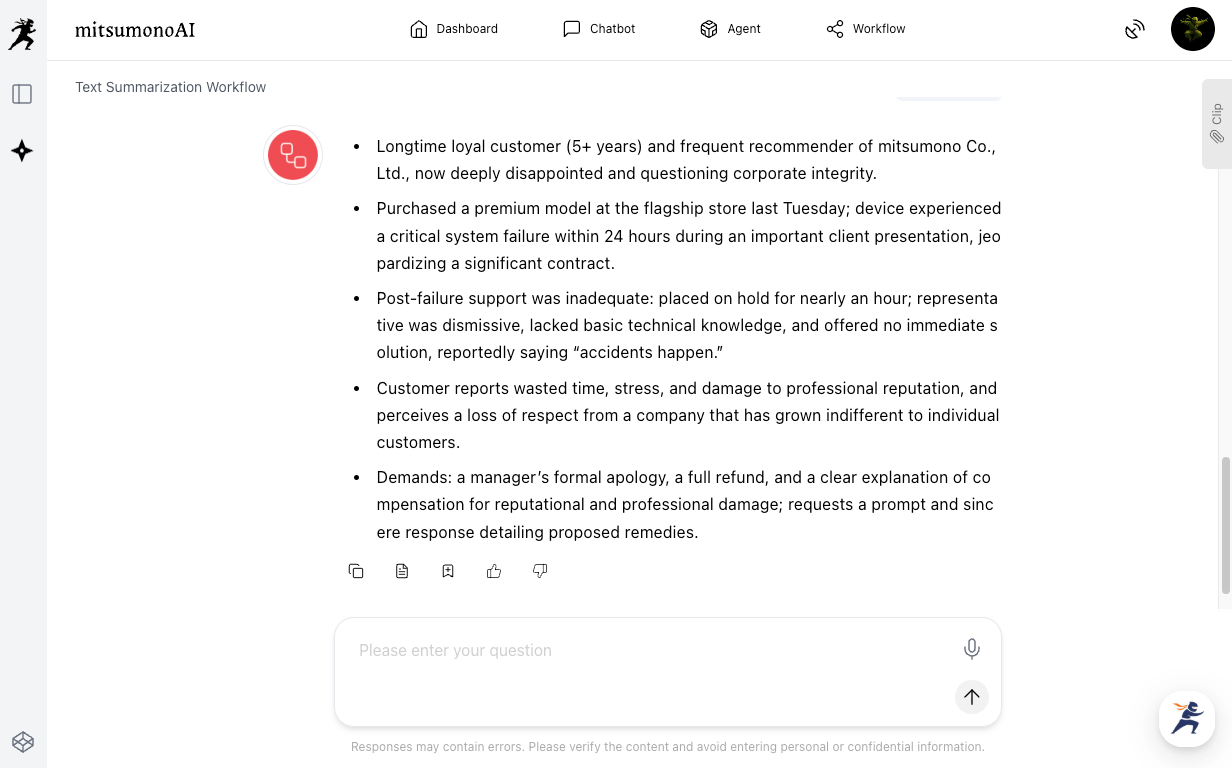The height and width of the screenshot is (768, 1232).
Task: Select the Workflow navigation item
Action: (x=866, y=29)
